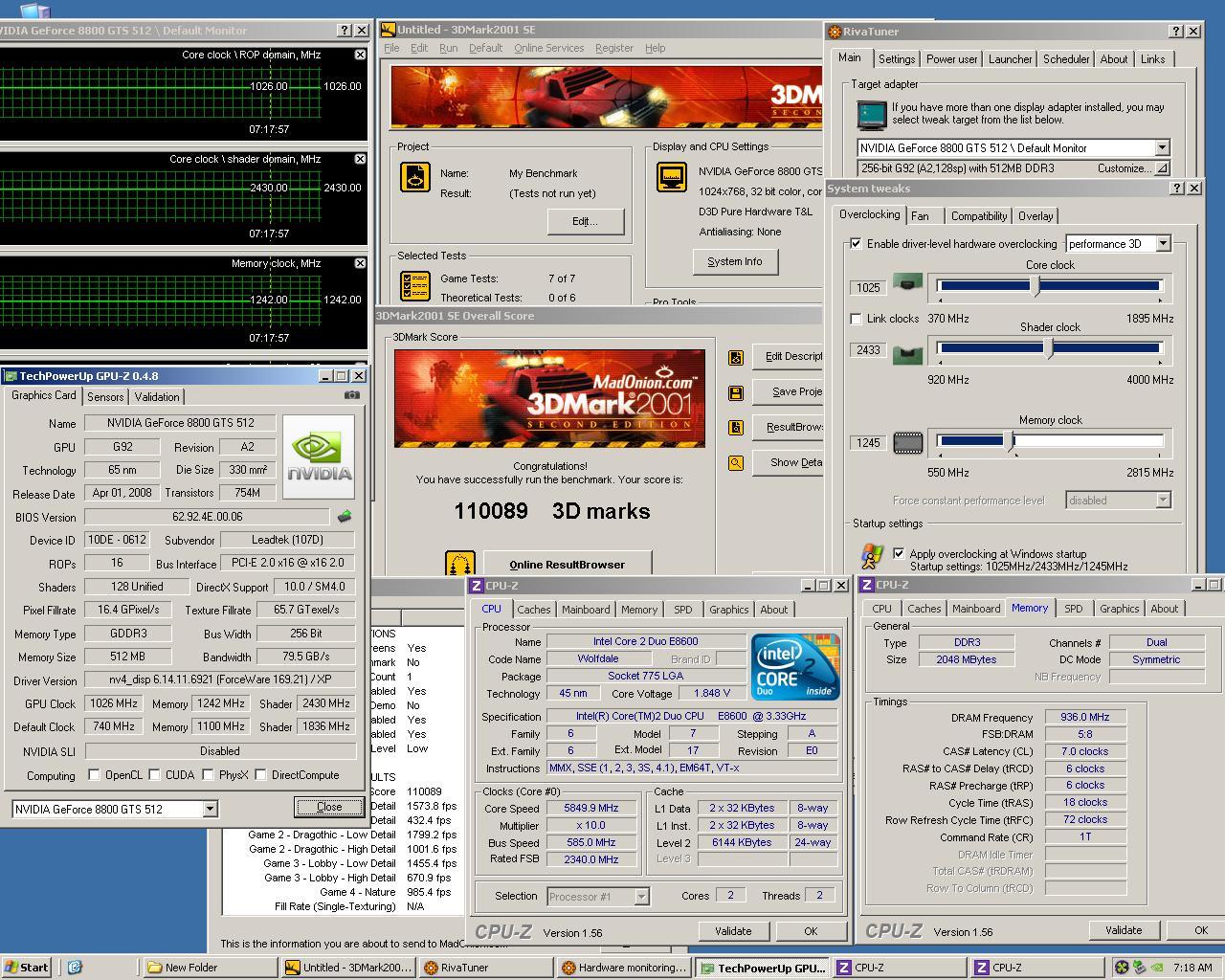This screenshot has height=980, width=1225.
Task: Check the OpenCL computing checkbox
Action: [x=94, y=775]
